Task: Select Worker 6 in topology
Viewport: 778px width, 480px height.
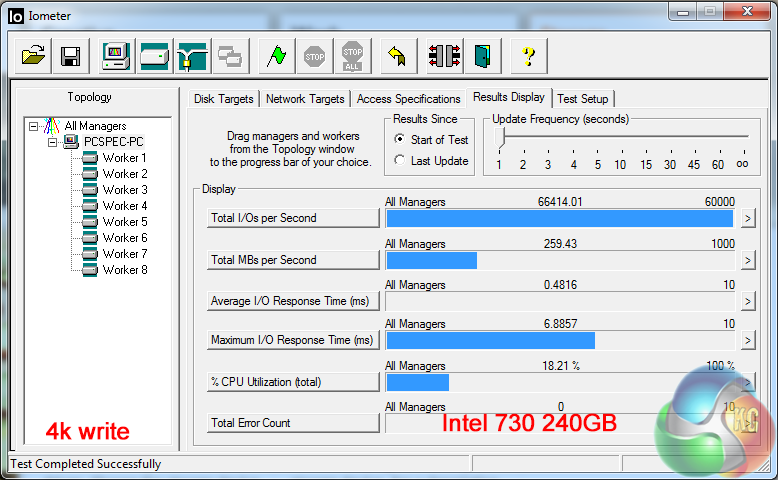Action: coord(125,238)
